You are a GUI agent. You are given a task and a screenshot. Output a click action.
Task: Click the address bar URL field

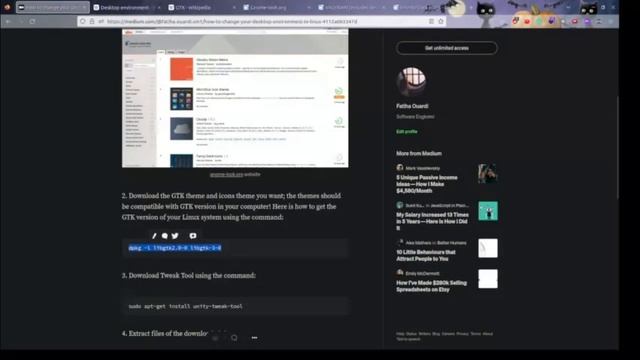(x=261, y=21)
